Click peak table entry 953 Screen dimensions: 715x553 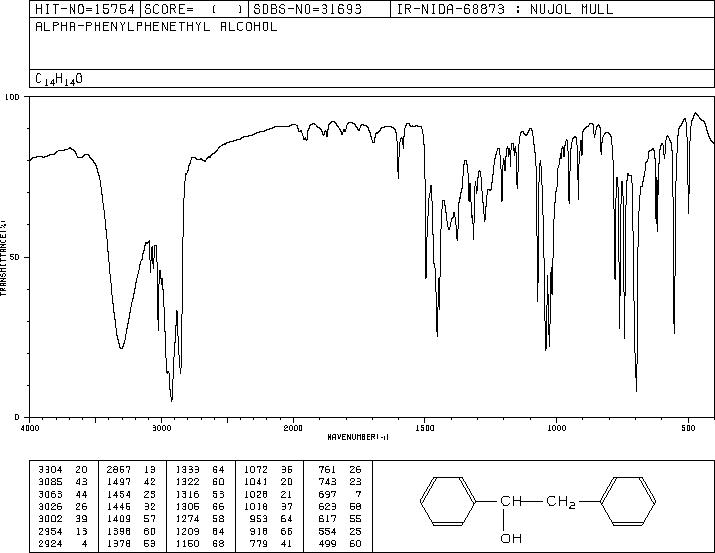259,519
